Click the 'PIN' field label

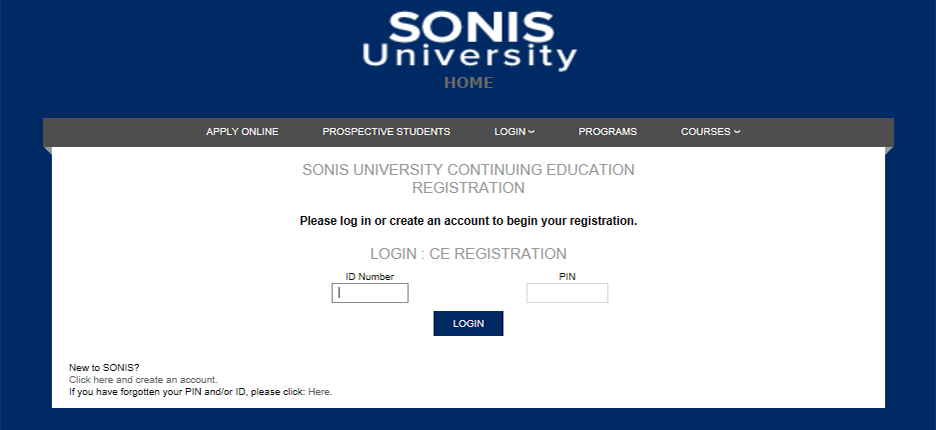tap(567, 277)
